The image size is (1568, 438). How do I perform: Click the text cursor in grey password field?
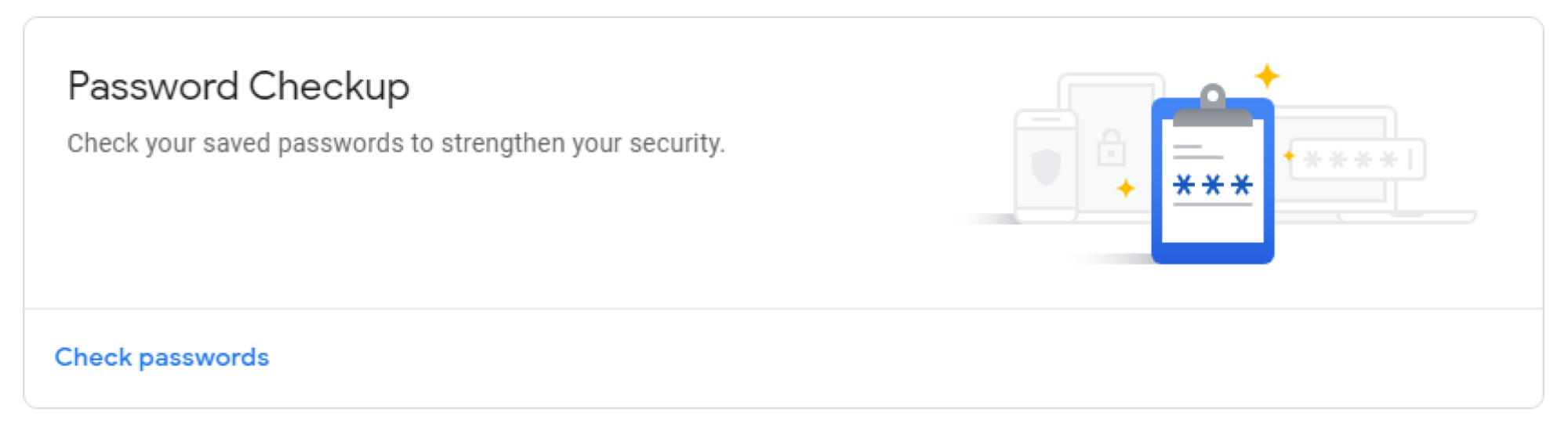click(1410, 160)
